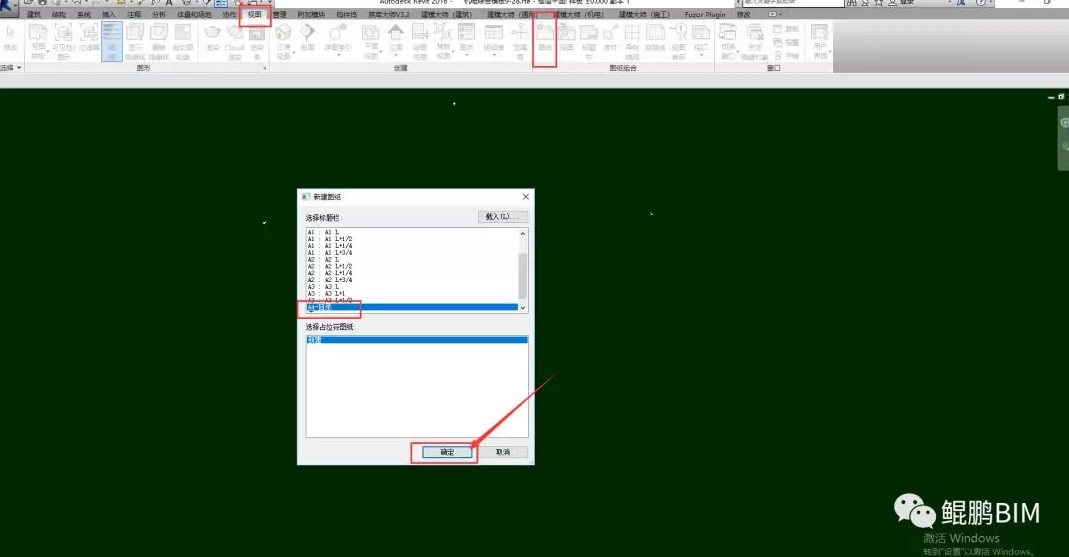Close the 新建图纸 dialog
The image size is (1069, 557).
point(526,196)
